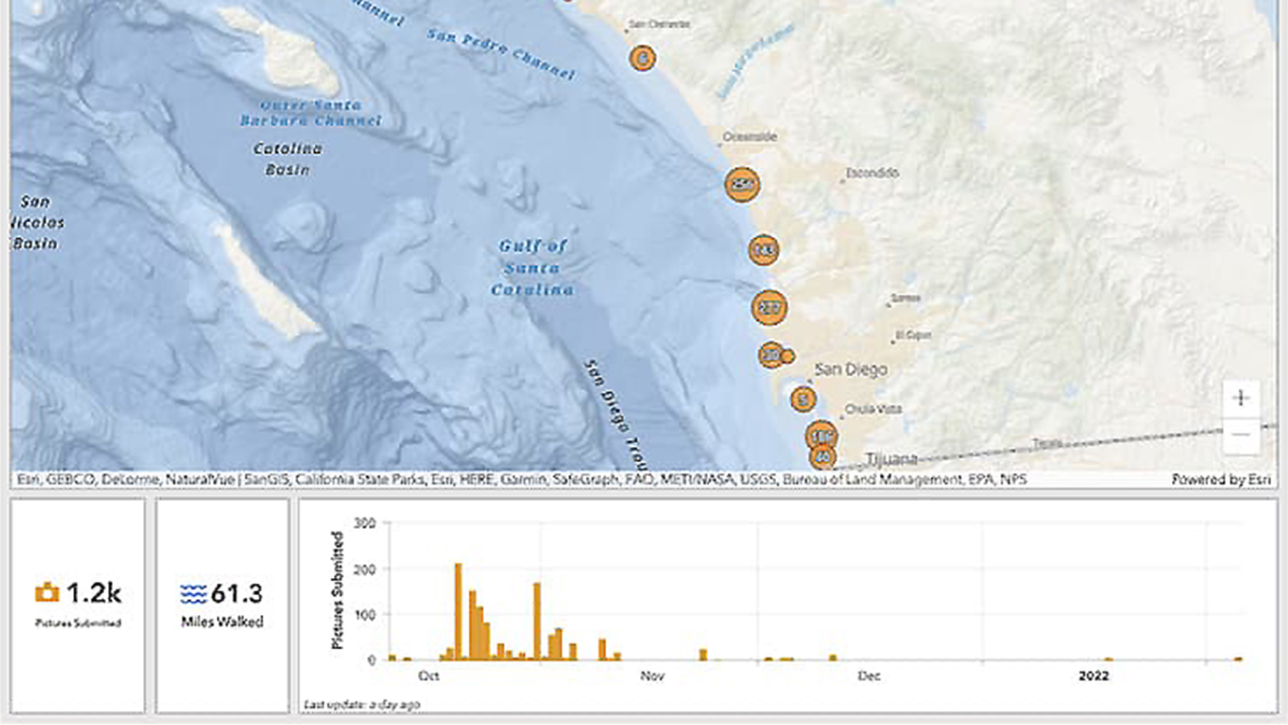Open the 250 cluster marker below Oceanside
This screenshot has width=1288, height=725.
742,184
